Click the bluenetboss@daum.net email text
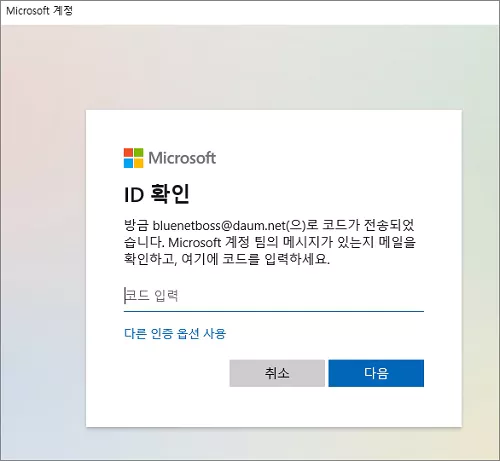 pos(219,226)
